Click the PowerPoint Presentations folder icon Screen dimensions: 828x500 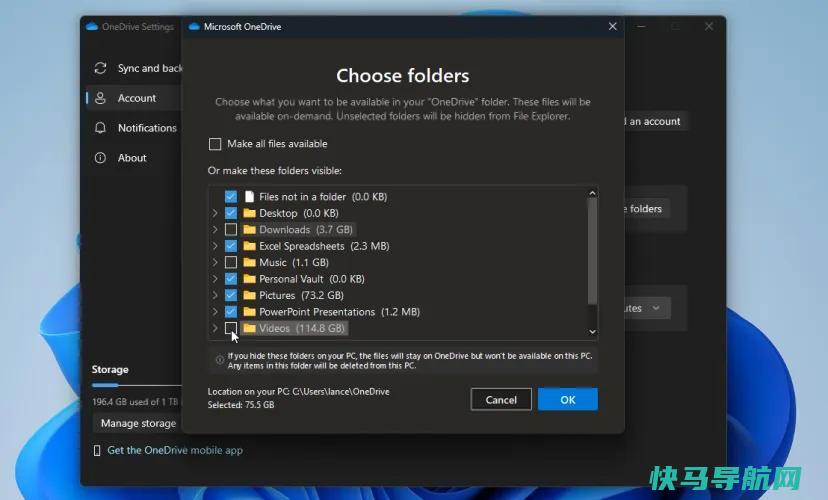click(250, 312)
